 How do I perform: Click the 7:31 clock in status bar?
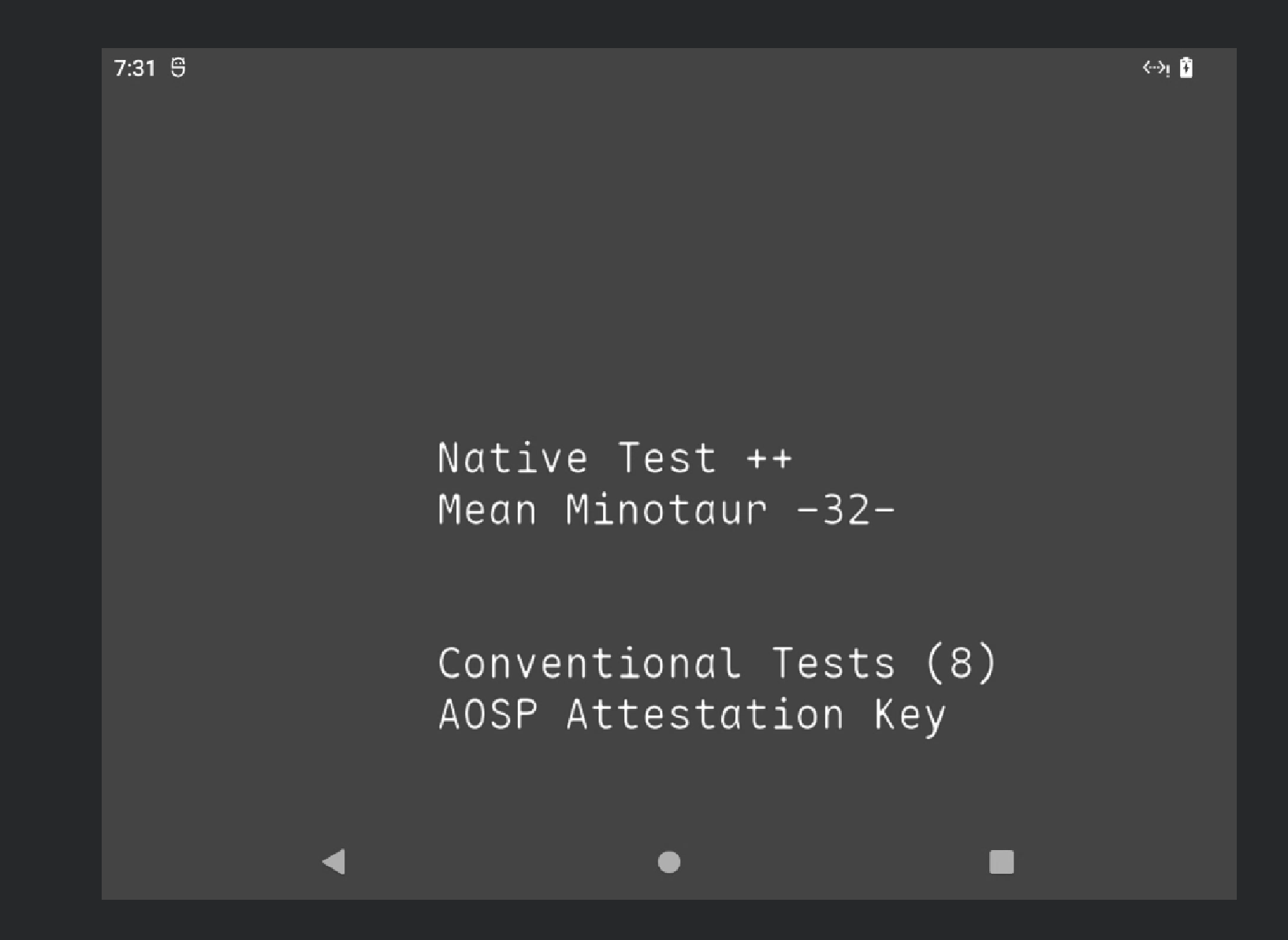point(135,69)
